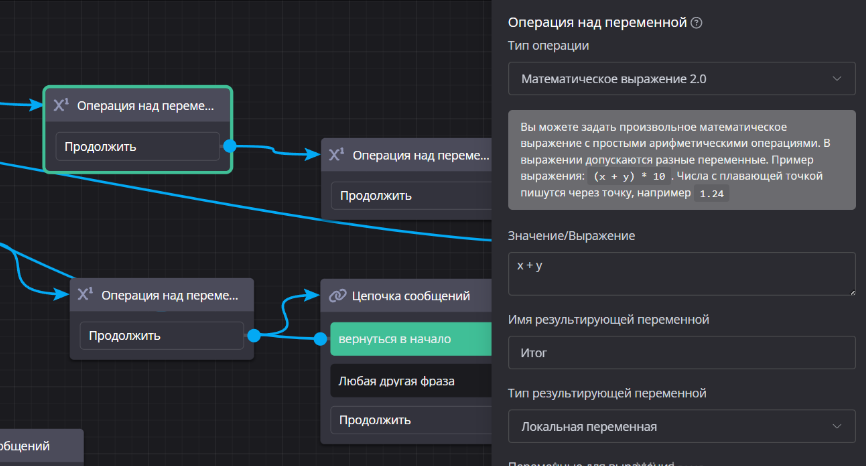Open the Тип операции dropdown
This screenshot has width=866, height=466.
[x=681, y=78]
